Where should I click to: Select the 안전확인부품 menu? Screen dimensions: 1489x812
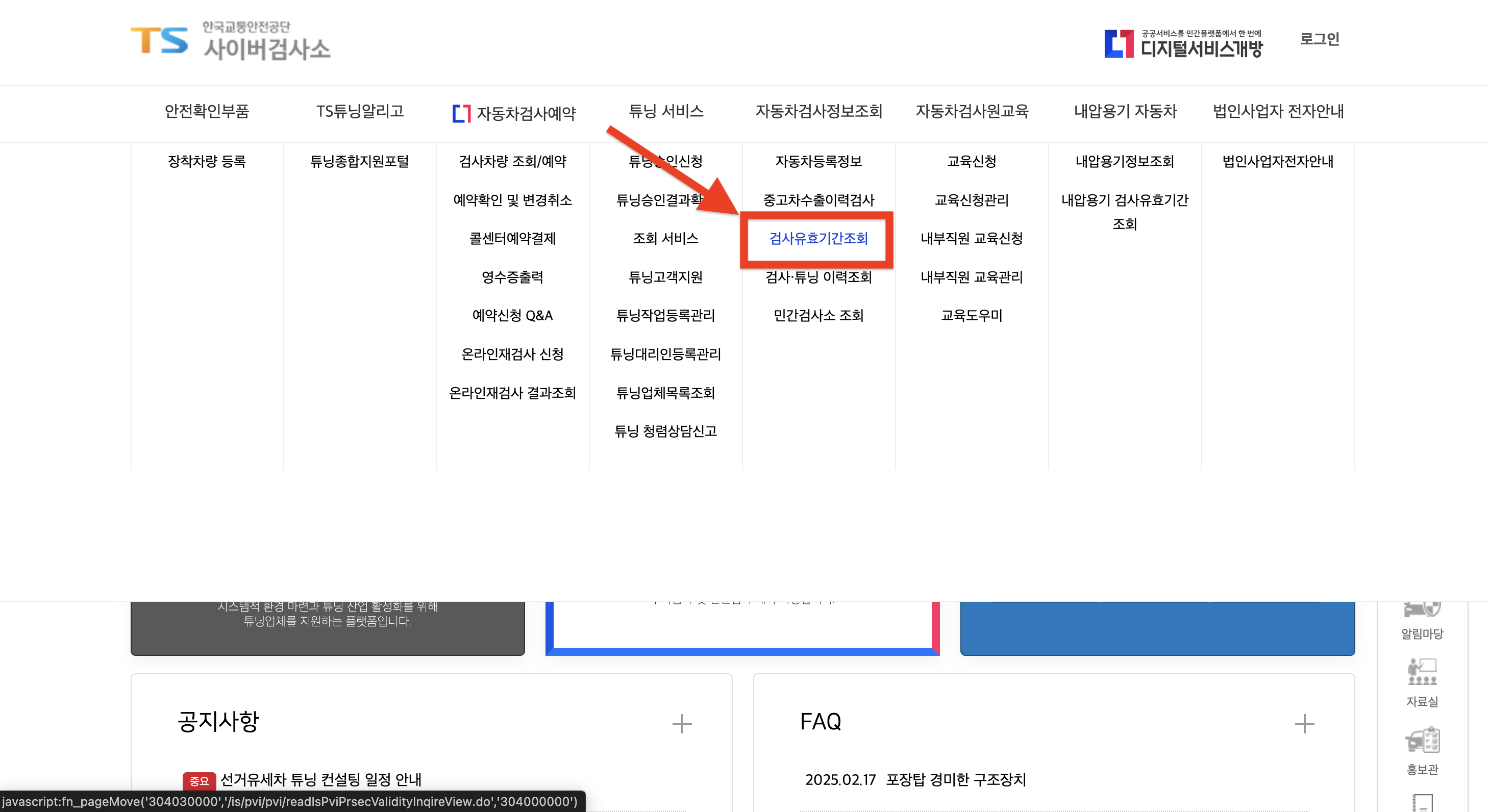[x=209, y=113]
